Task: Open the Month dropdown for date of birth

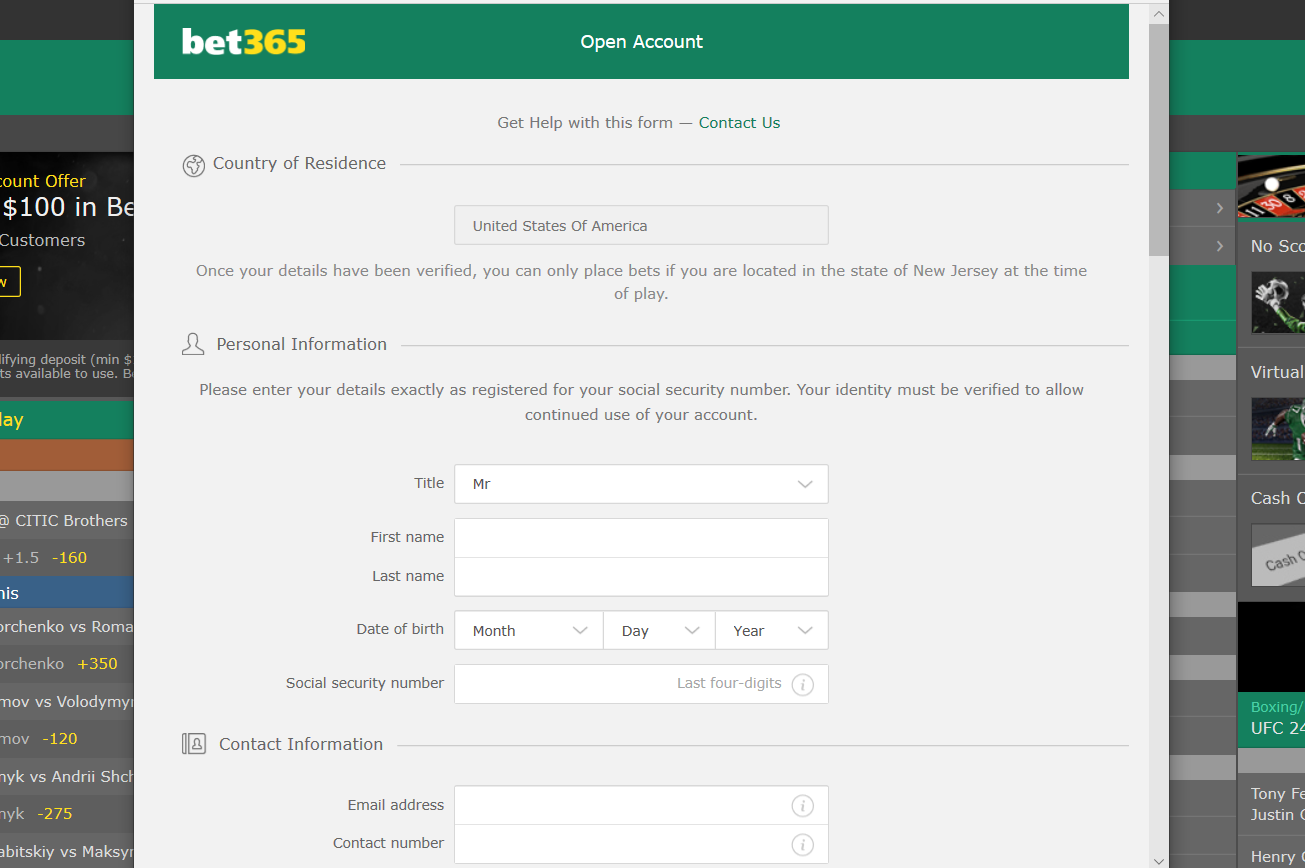Action: pos(529,631)
